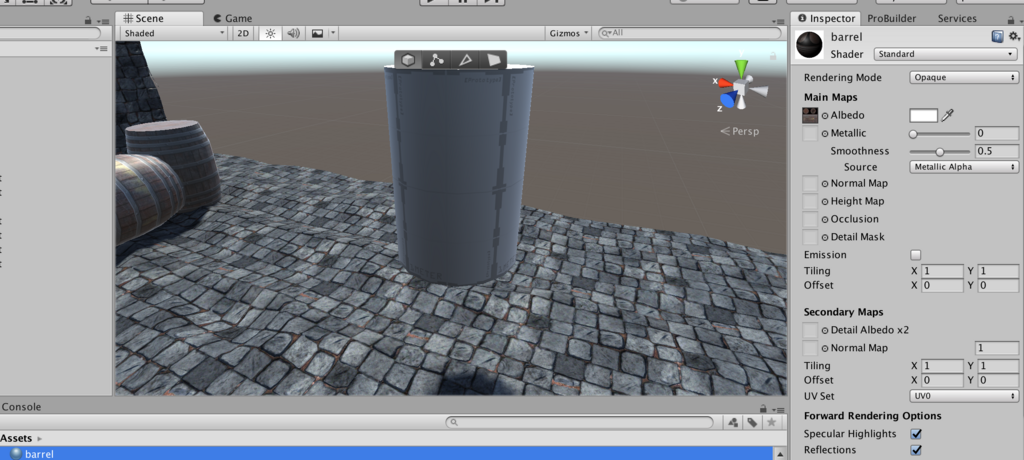
Task: Open UV Set UV0 dropdown
Action: point(964,397)
